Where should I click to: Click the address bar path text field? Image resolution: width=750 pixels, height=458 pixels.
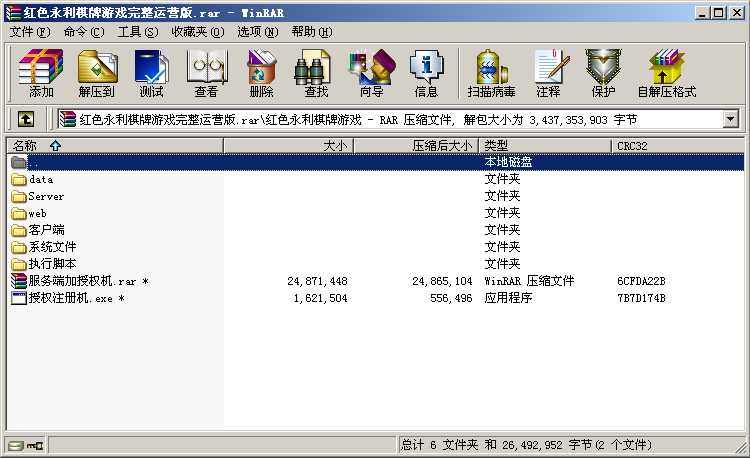[x=390, y=119]
